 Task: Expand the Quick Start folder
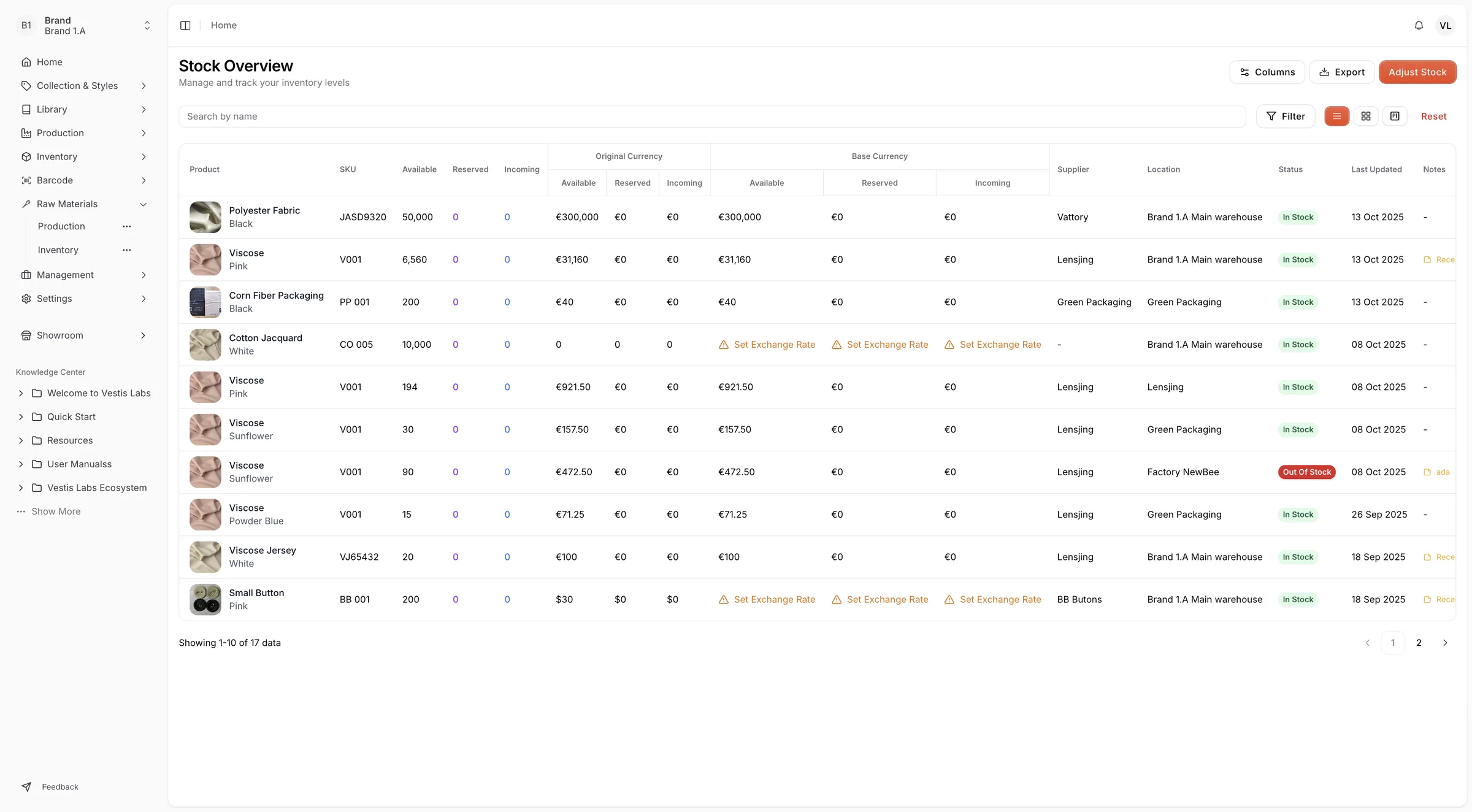pos(21,417)
